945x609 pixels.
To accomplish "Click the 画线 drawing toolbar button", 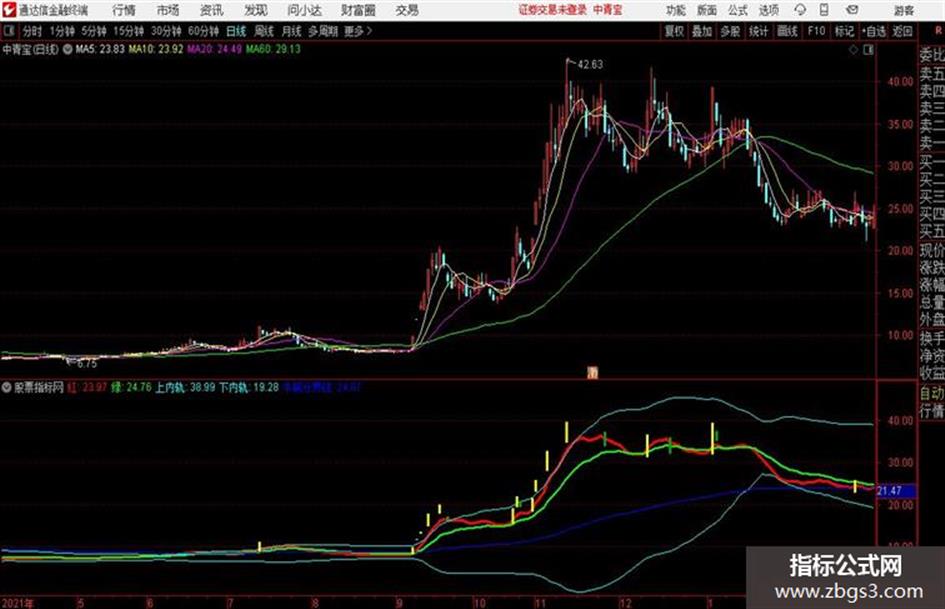I will click(787, 31).
